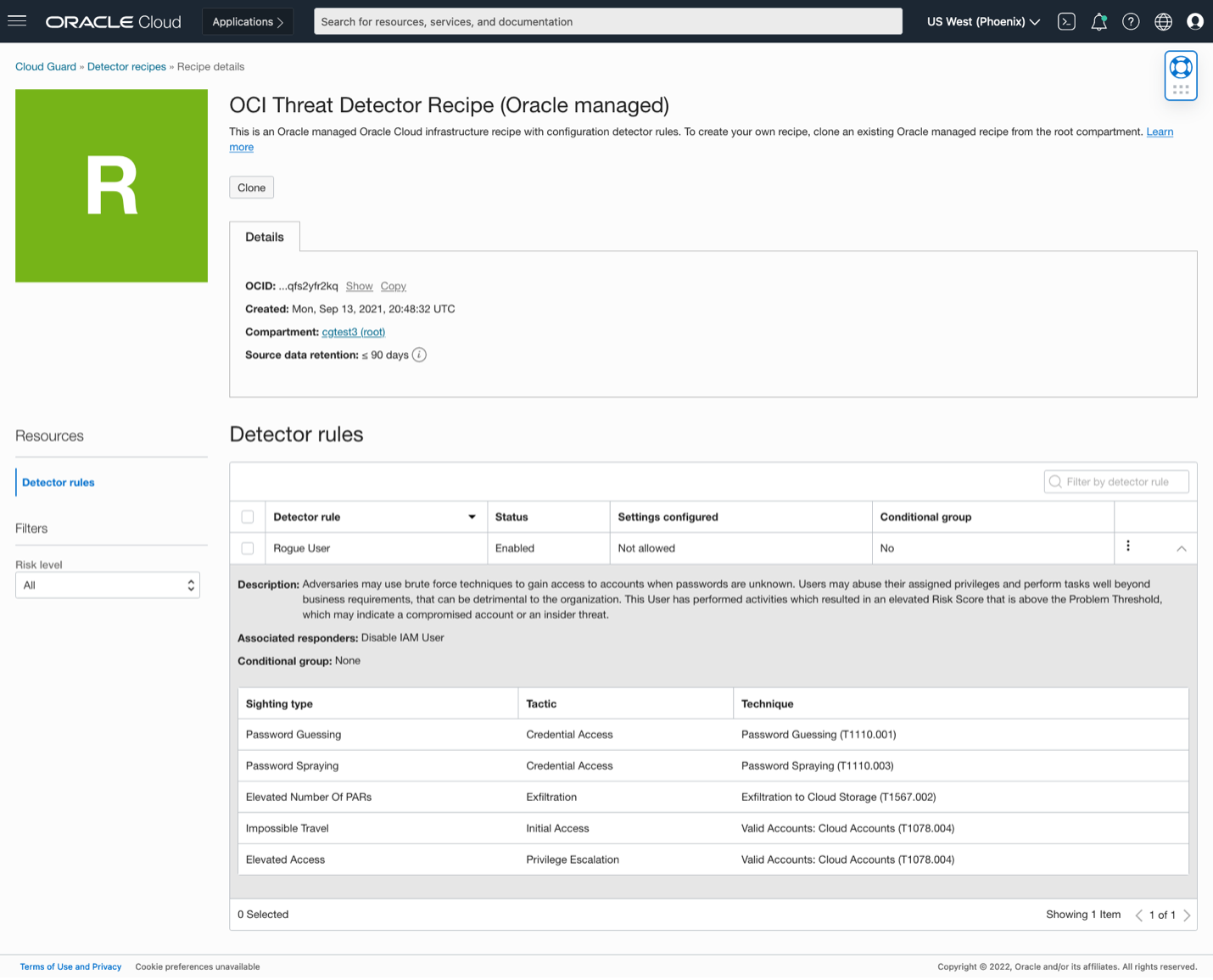This screenshot has width=1213, height=980.
Task: Follow the Learn more link
Action: (x=1160, y=132)
